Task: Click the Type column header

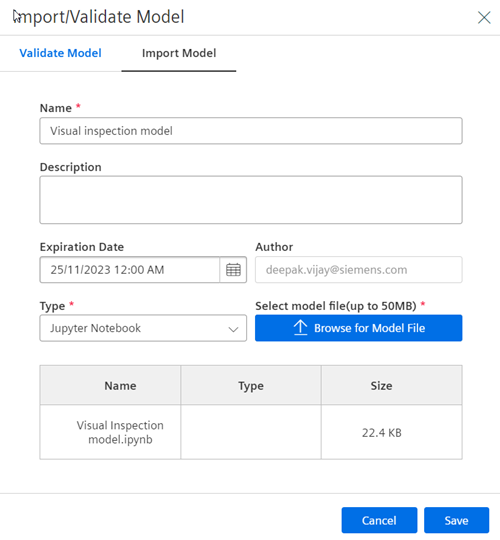Action: 251,385
